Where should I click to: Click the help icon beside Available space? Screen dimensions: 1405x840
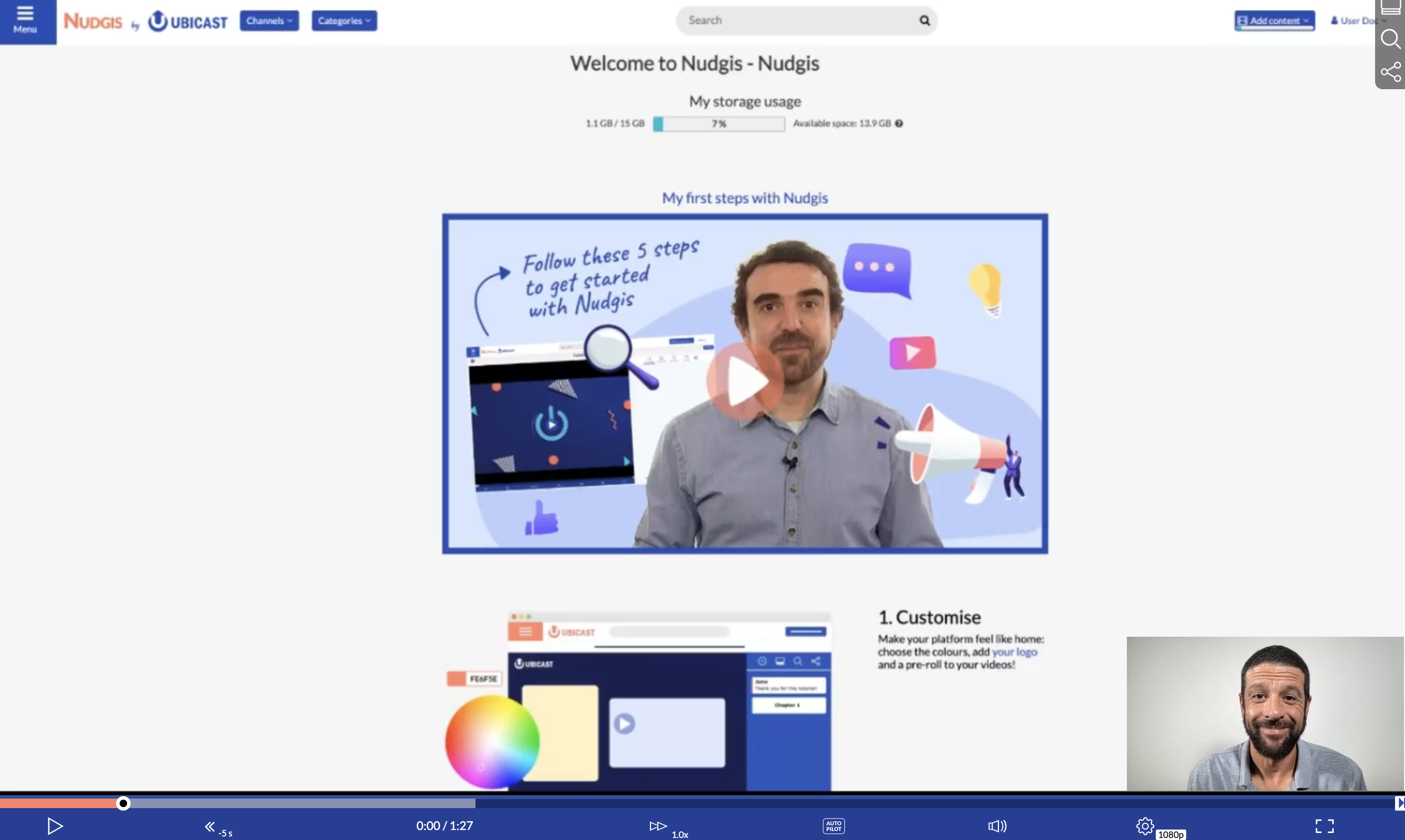tap(898, 124)
